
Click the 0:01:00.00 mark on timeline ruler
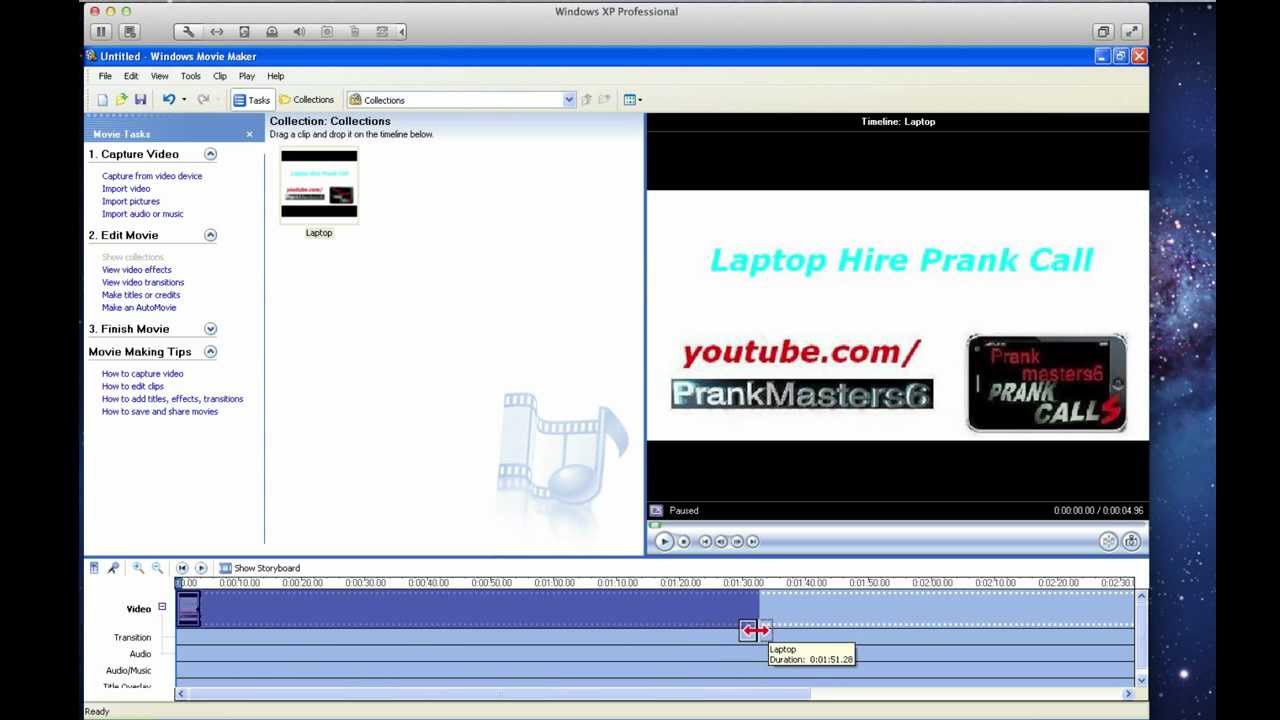pos(554,583)
